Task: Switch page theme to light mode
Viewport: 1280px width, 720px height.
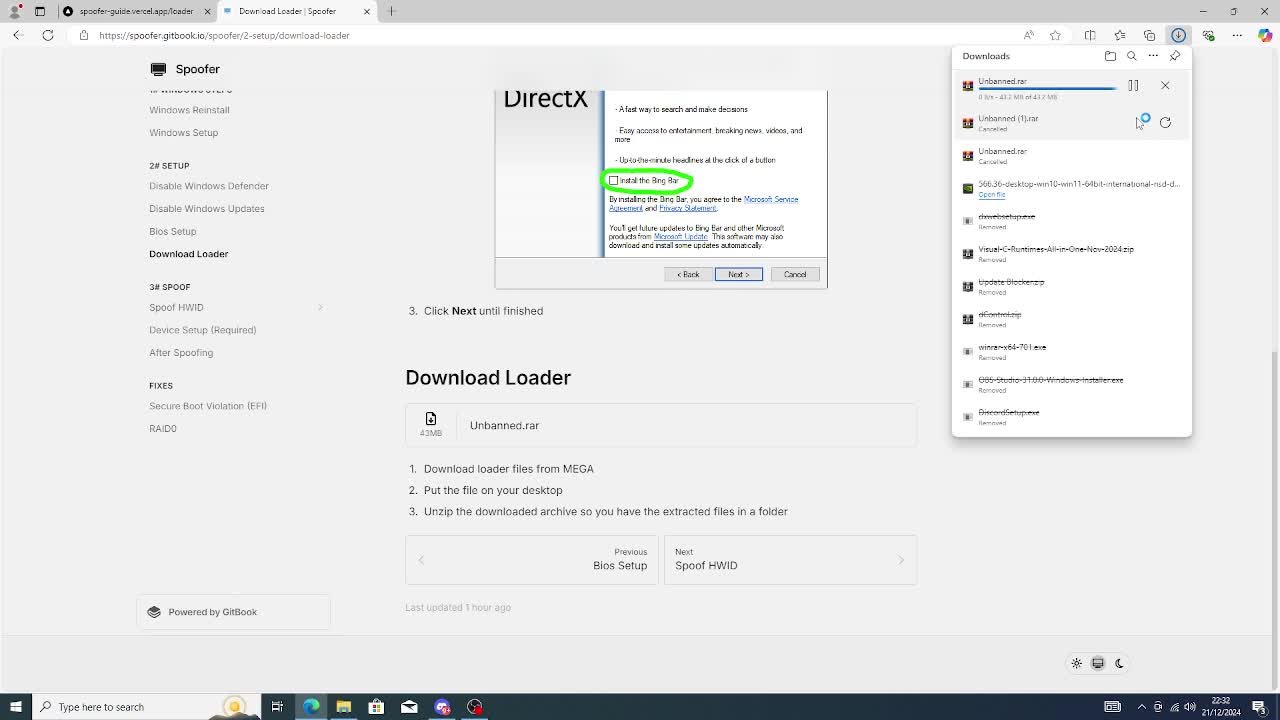Action: pos(1077,663)
